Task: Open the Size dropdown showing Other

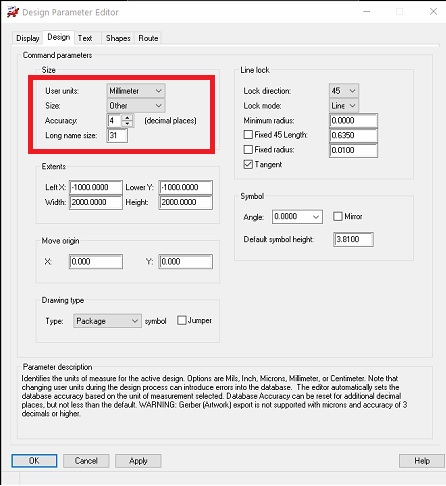Action: (136, 106)
